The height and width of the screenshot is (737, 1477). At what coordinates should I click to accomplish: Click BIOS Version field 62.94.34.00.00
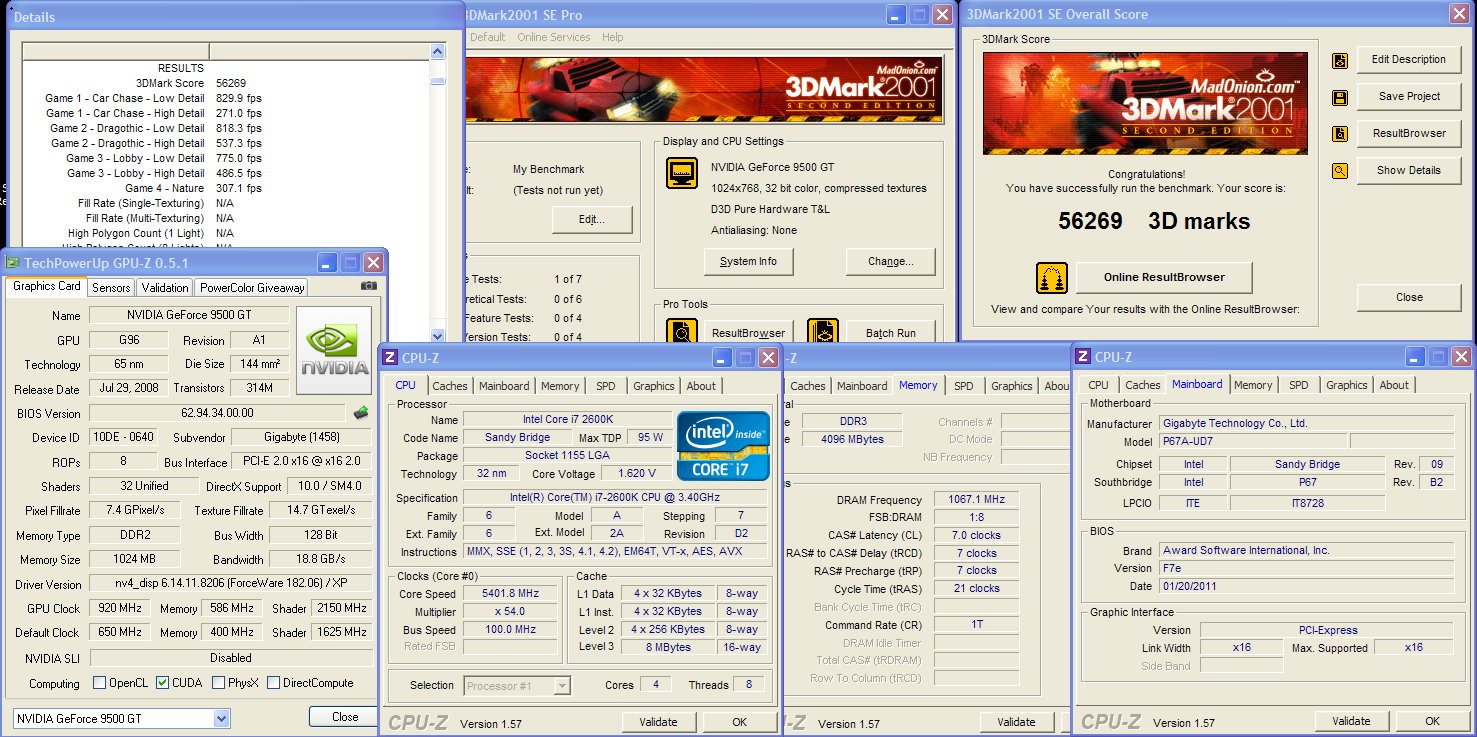[219, 413]
